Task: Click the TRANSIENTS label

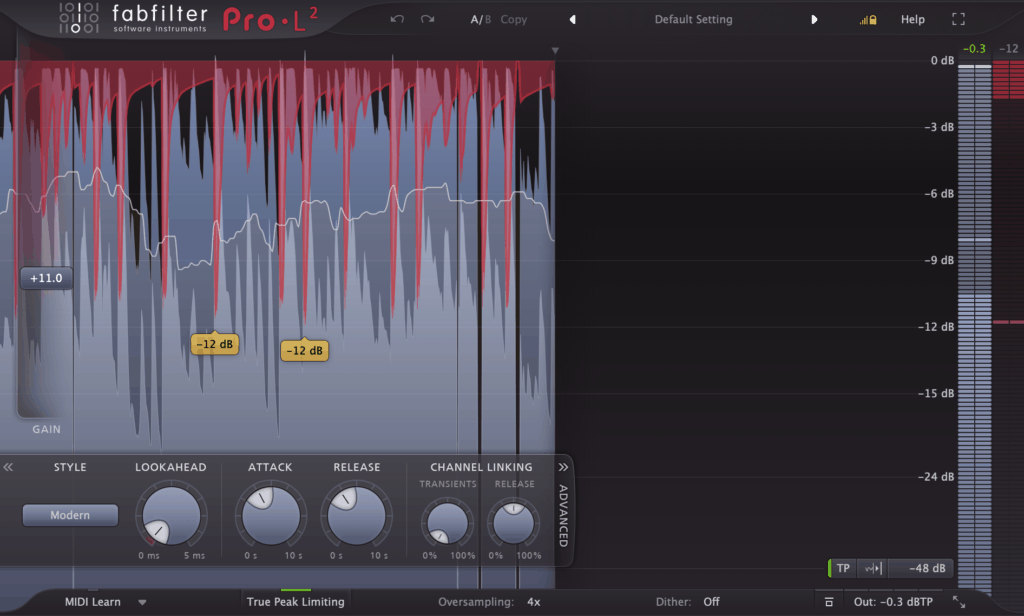Action: [x=448, y=484]
